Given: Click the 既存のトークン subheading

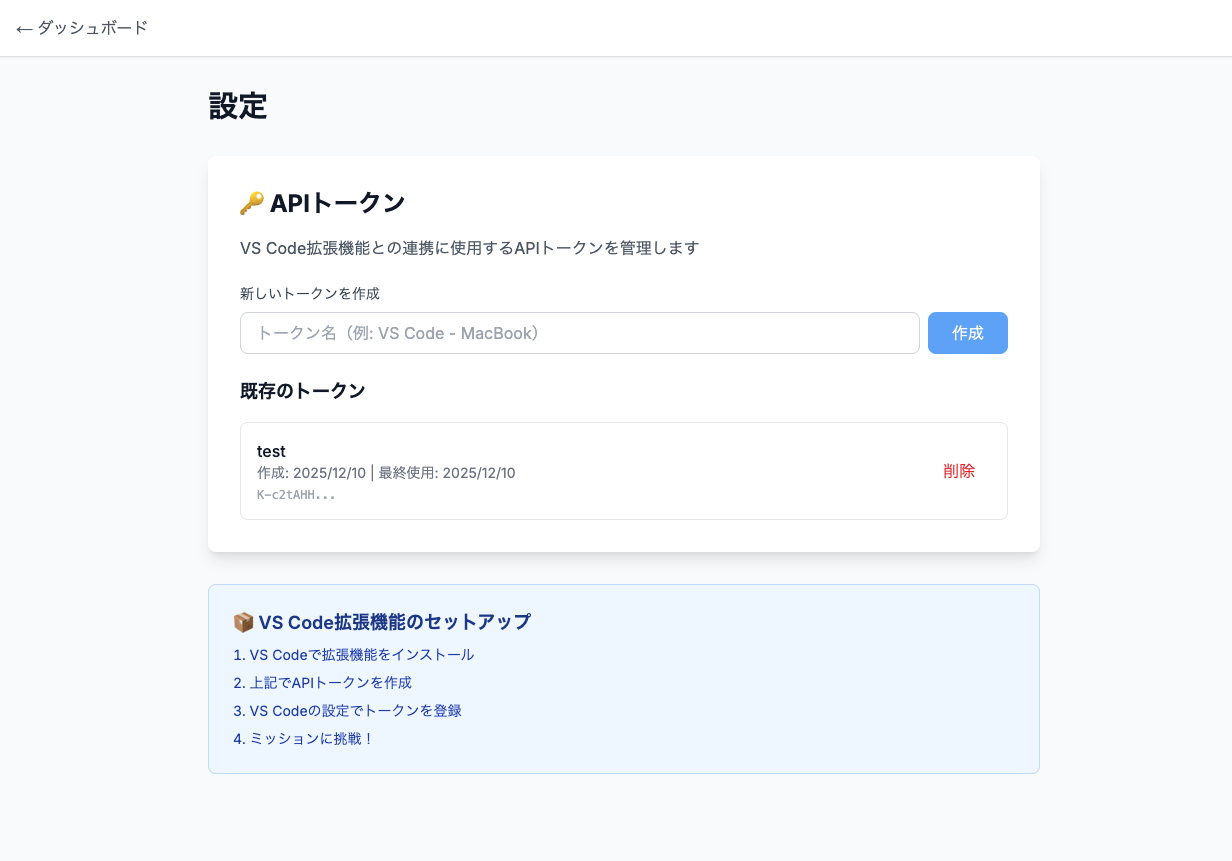Looking at the screenshot, I should (x=303, y=391).
